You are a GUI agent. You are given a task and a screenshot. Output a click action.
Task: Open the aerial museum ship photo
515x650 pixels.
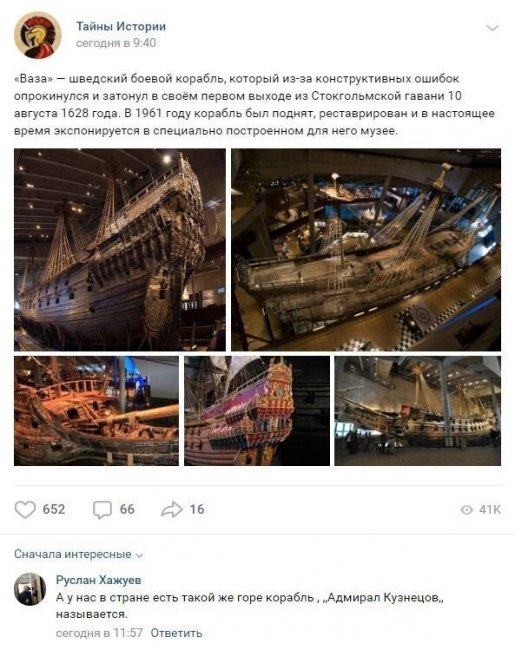pyautogui.click(x=366, y=250)
